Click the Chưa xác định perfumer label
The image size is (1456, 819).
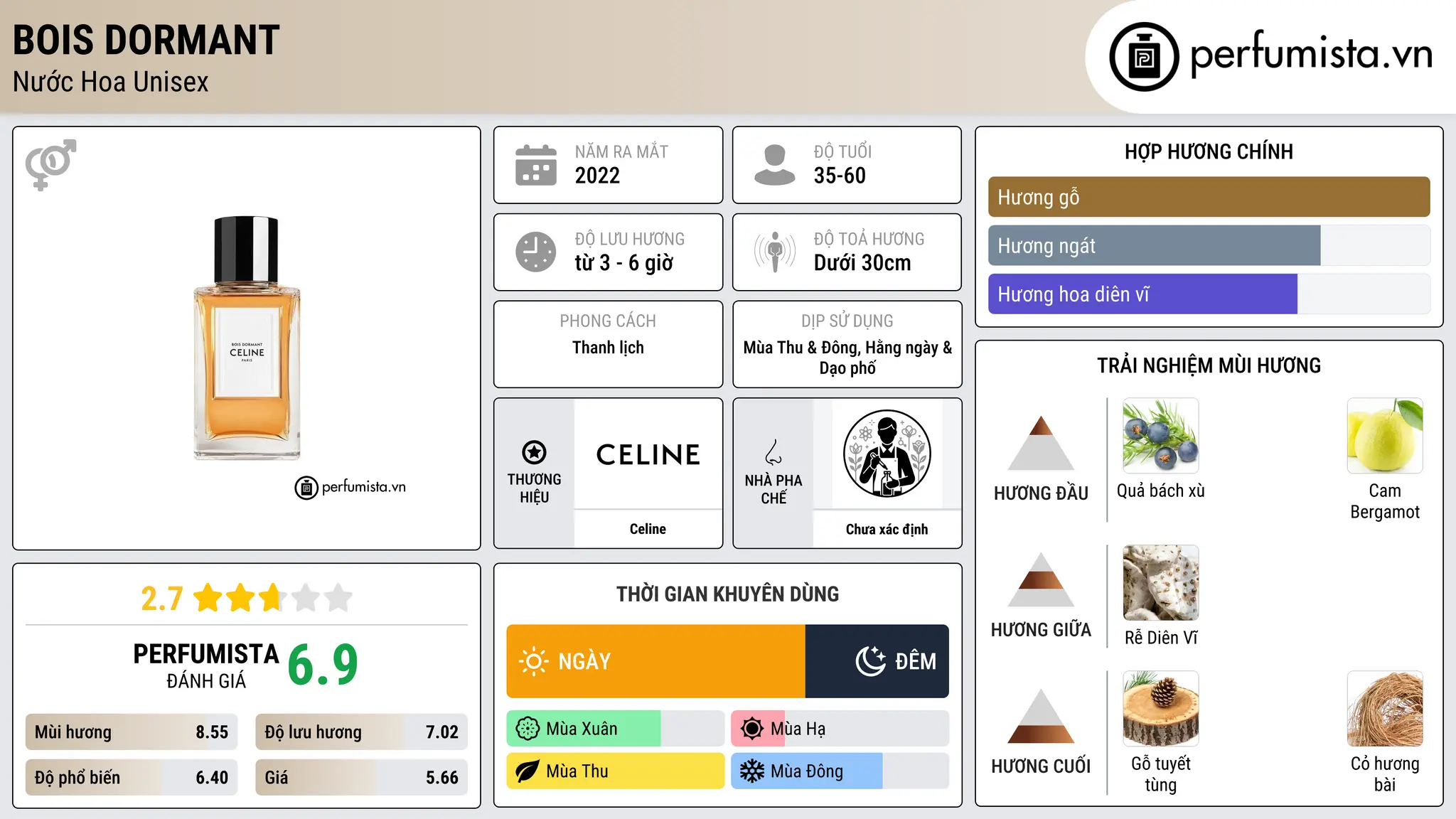(x=887, y=529)
